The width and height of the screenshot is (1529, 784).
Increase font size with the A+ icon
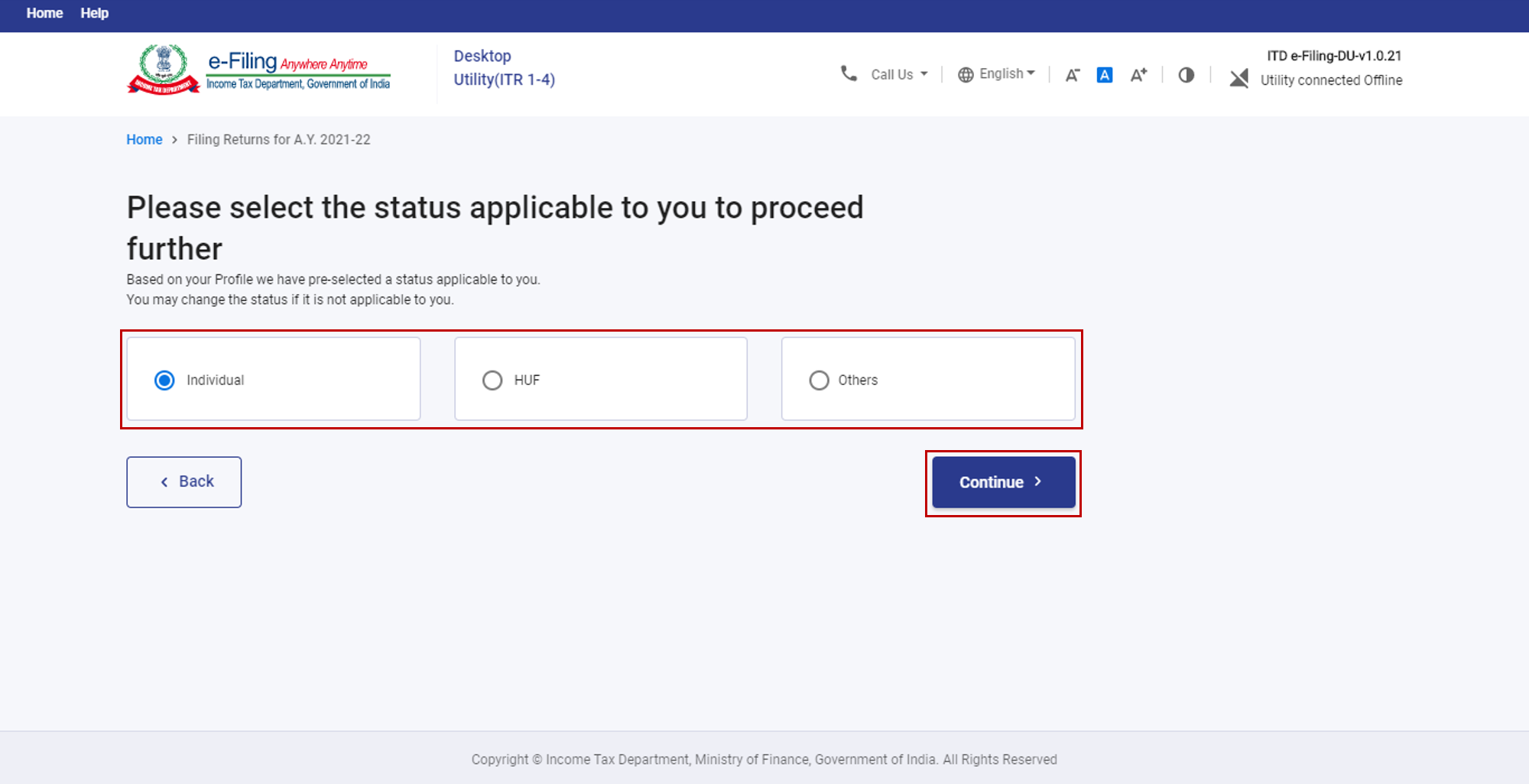(1138, 75)
